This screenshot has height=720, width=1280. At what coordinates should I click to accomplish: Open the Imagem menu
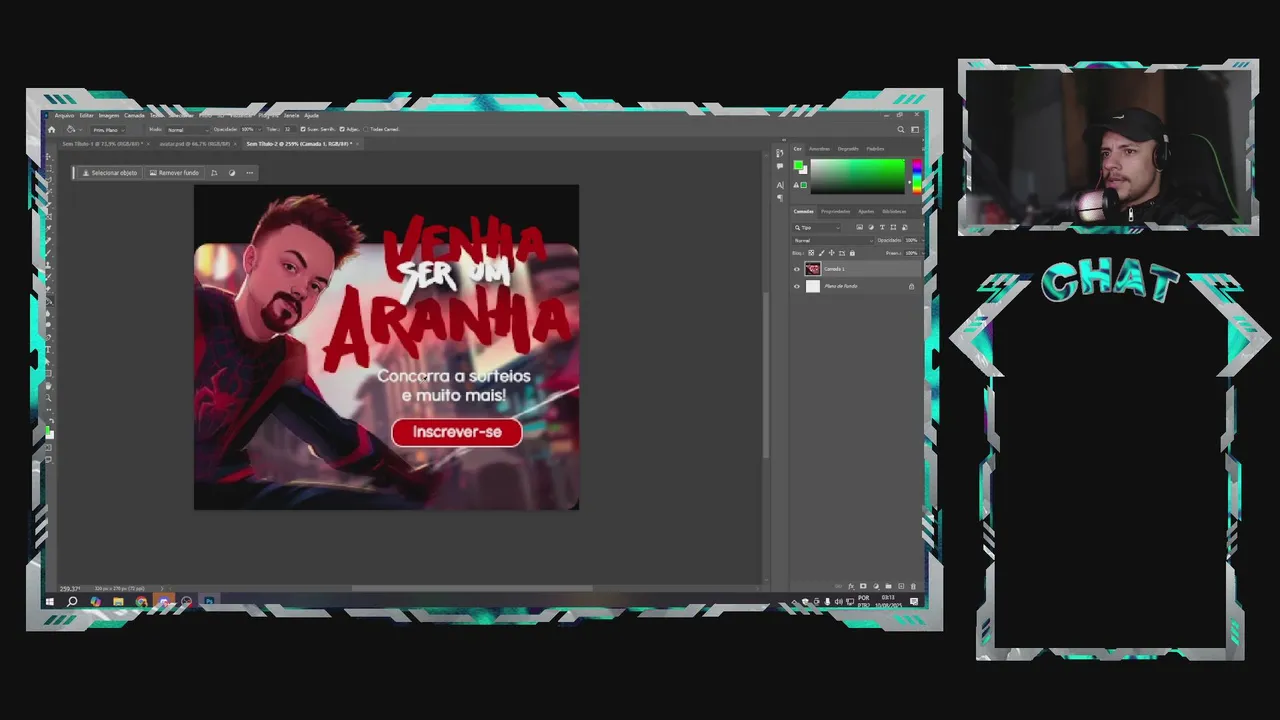pyautogui.click(x=109, y=116)
